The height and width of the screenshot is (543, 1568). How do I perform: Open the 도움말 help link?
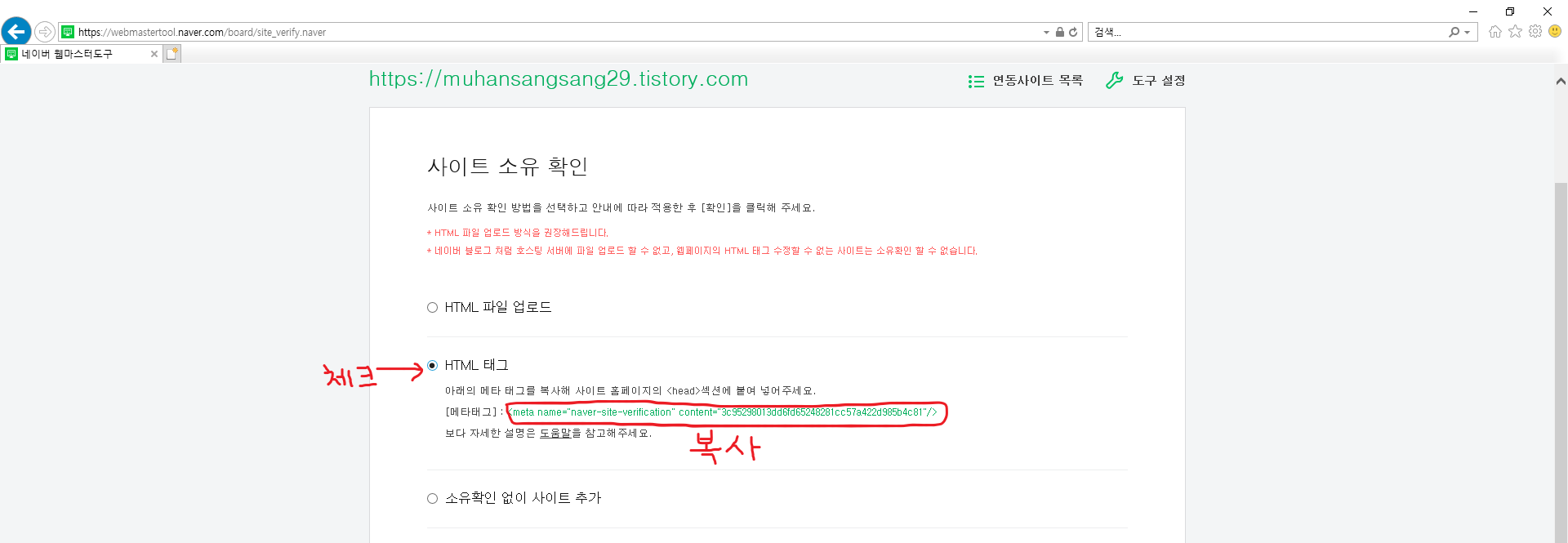[555, 433]
